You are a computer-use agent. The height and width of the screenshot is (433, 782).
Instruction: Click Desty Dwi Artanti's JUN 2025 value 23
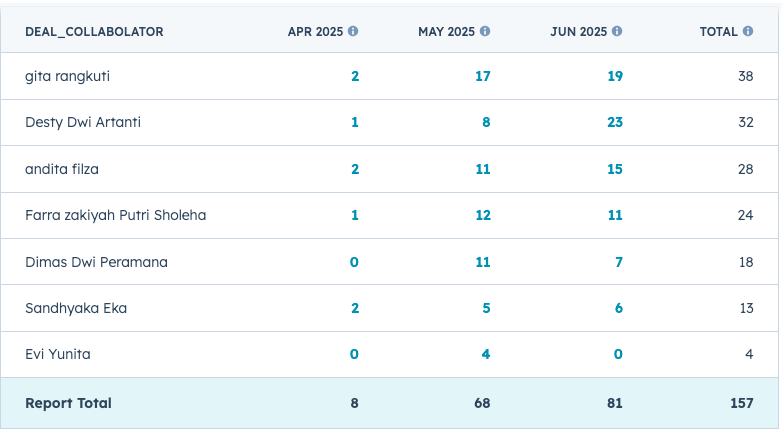[614, 122]
